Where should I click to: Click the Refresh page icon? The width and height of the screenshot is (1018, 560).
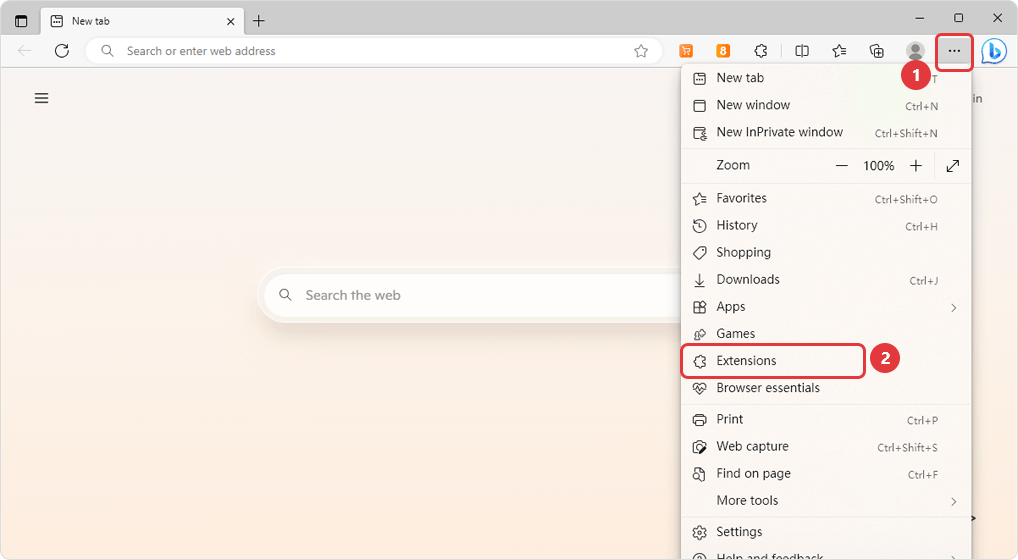coord(62,51)
